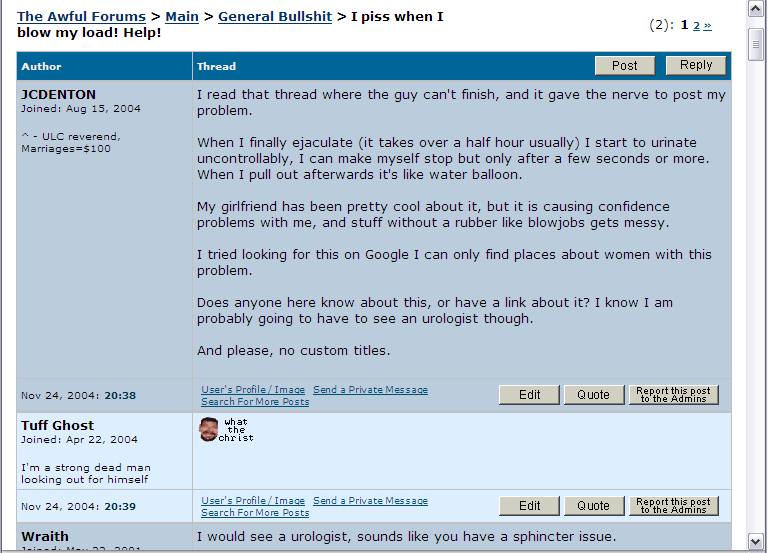The image size is (768, 553).
Task: Click the Post button in thread header
Action: click(625, 66)
